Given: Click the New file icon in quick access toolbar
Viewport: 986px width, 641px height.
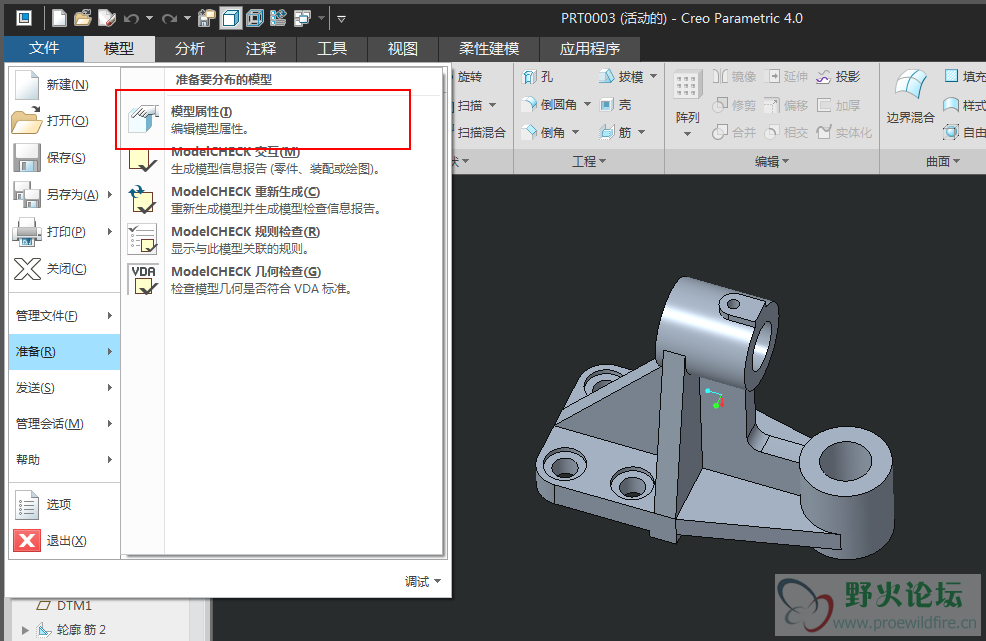Looking at the screenshot, I should click(59, 18).
